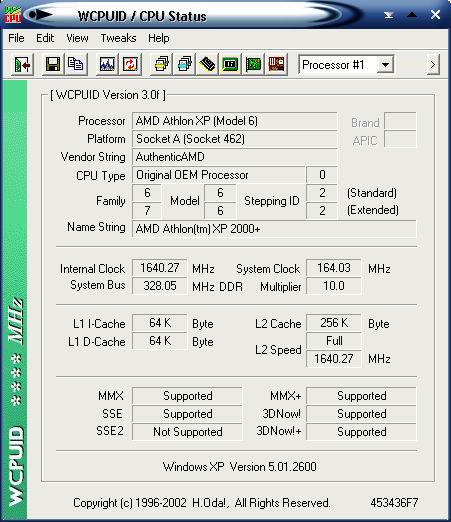Click the SSE2 Not Supported field
This screenshot has width=451, height=522.
pyautogui.click(x=187, y=432)
